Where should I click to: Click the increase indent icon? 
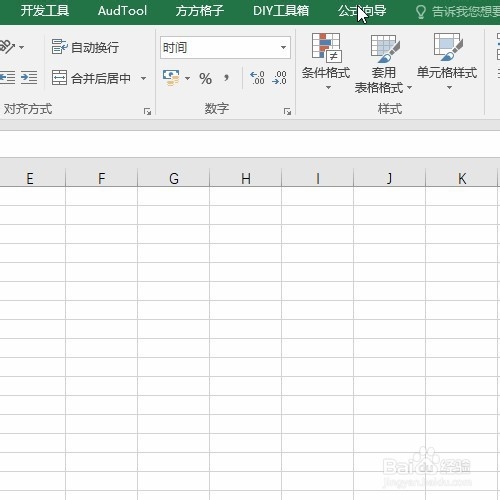29,78
